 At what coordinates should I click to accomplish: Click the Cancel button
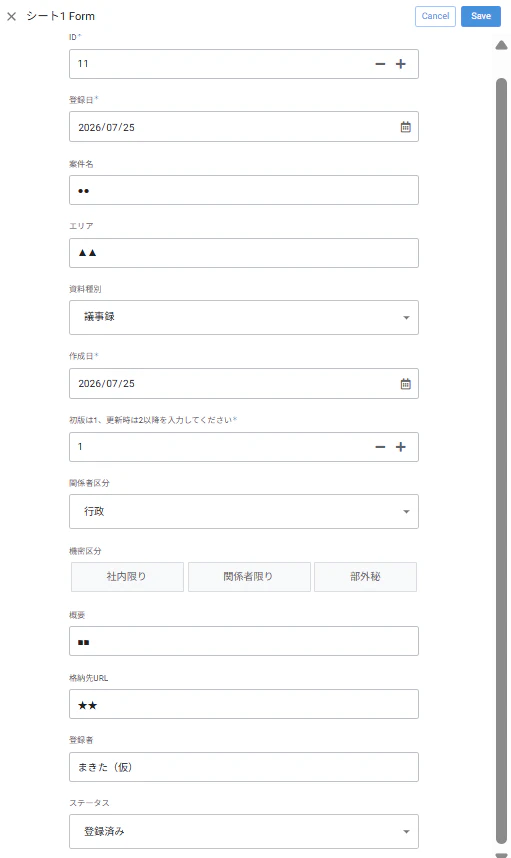point(435,16)
